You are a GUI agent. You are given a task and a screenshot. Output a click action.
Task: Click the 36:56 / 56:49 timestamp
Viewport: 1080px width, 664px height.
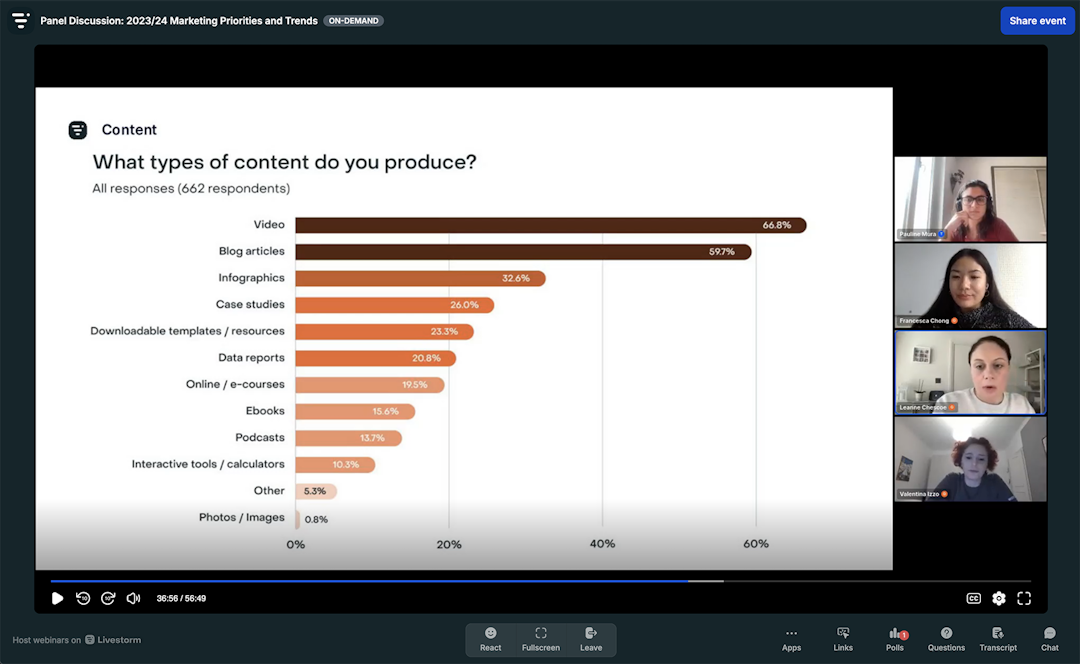(x=181, y=599)
